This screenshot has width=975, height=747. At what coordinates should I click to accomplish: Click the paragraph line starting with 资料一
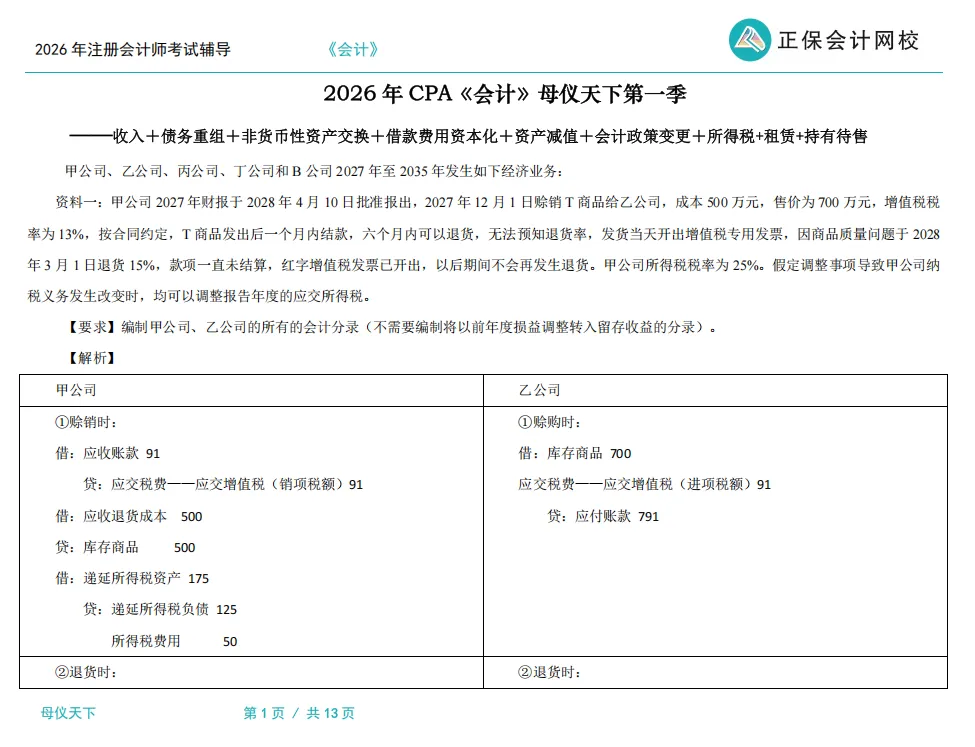497,202
